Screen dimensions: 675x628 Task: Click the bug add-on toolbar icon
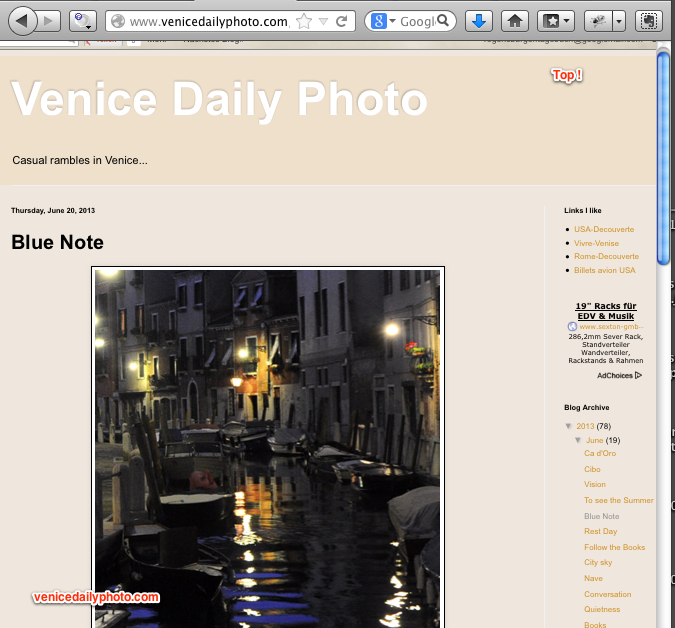click(598, 21)
